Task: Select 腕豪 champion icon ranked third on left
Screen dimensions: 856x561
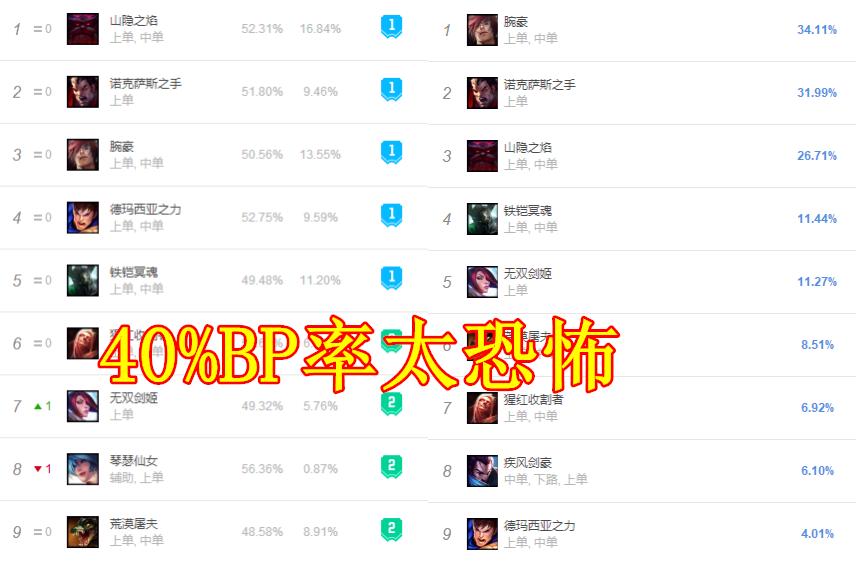Action: pos(83,154)
